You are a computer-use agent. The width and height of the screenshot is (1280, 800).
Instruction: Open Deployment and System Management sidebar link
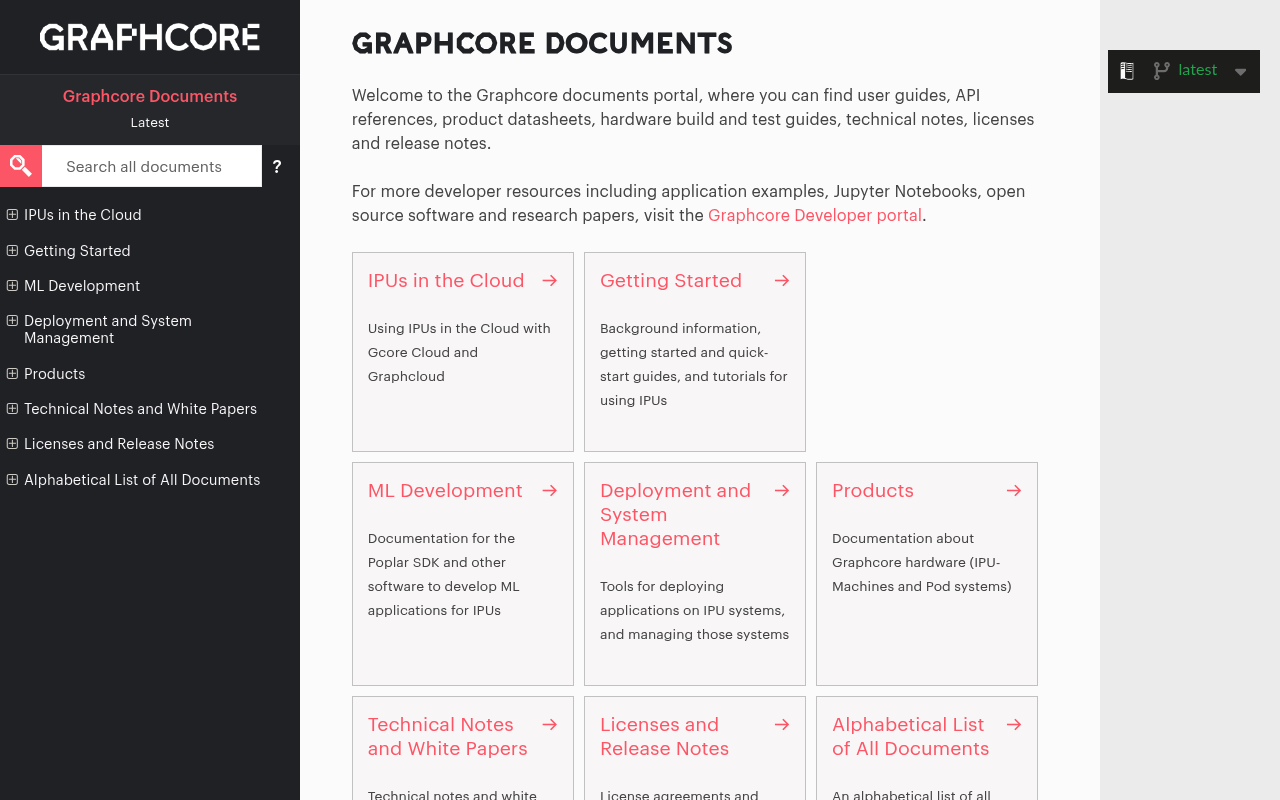pos(108,329)
